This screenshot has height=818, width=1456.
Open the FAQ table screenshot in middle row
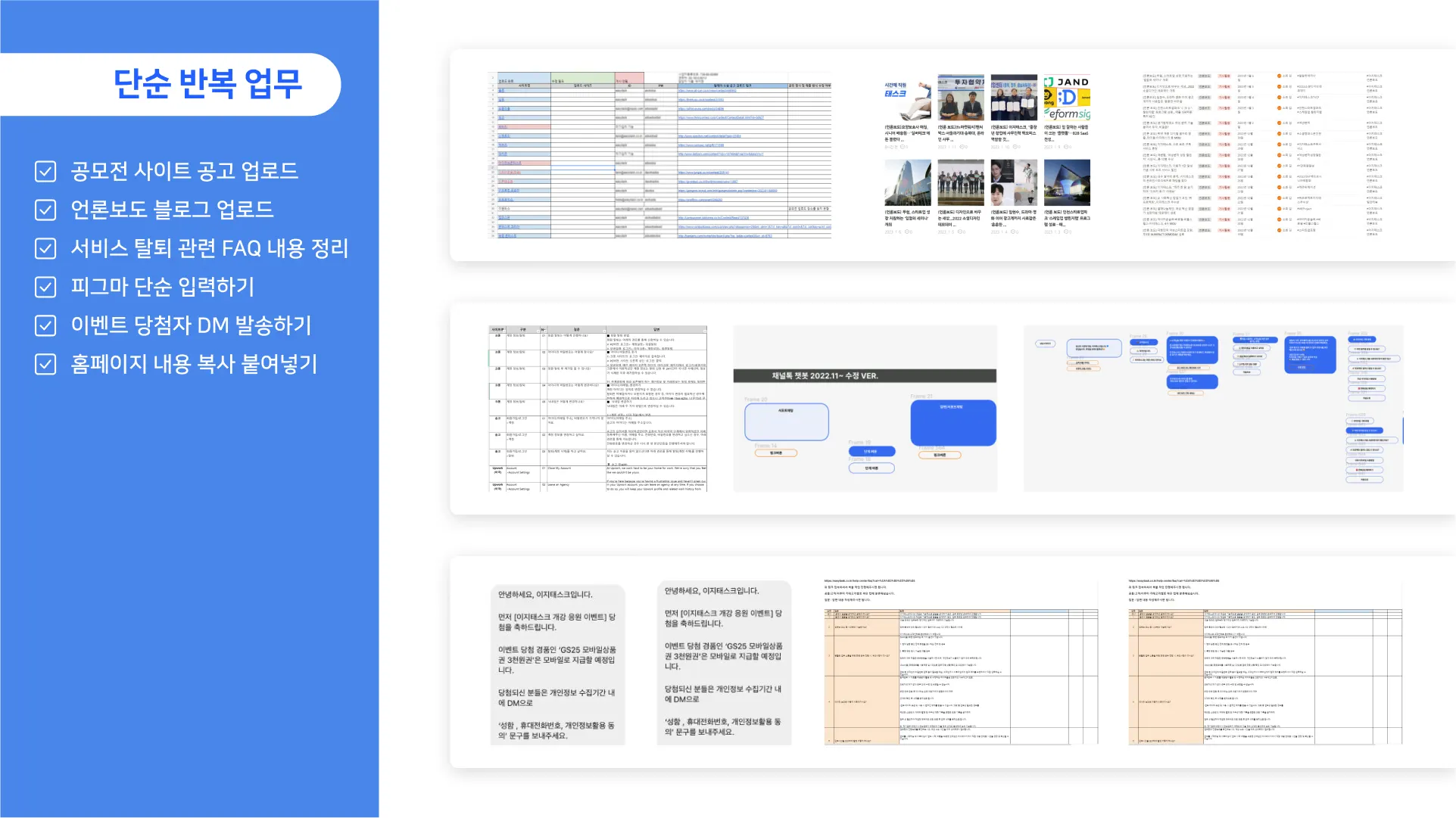pos(597,409)
